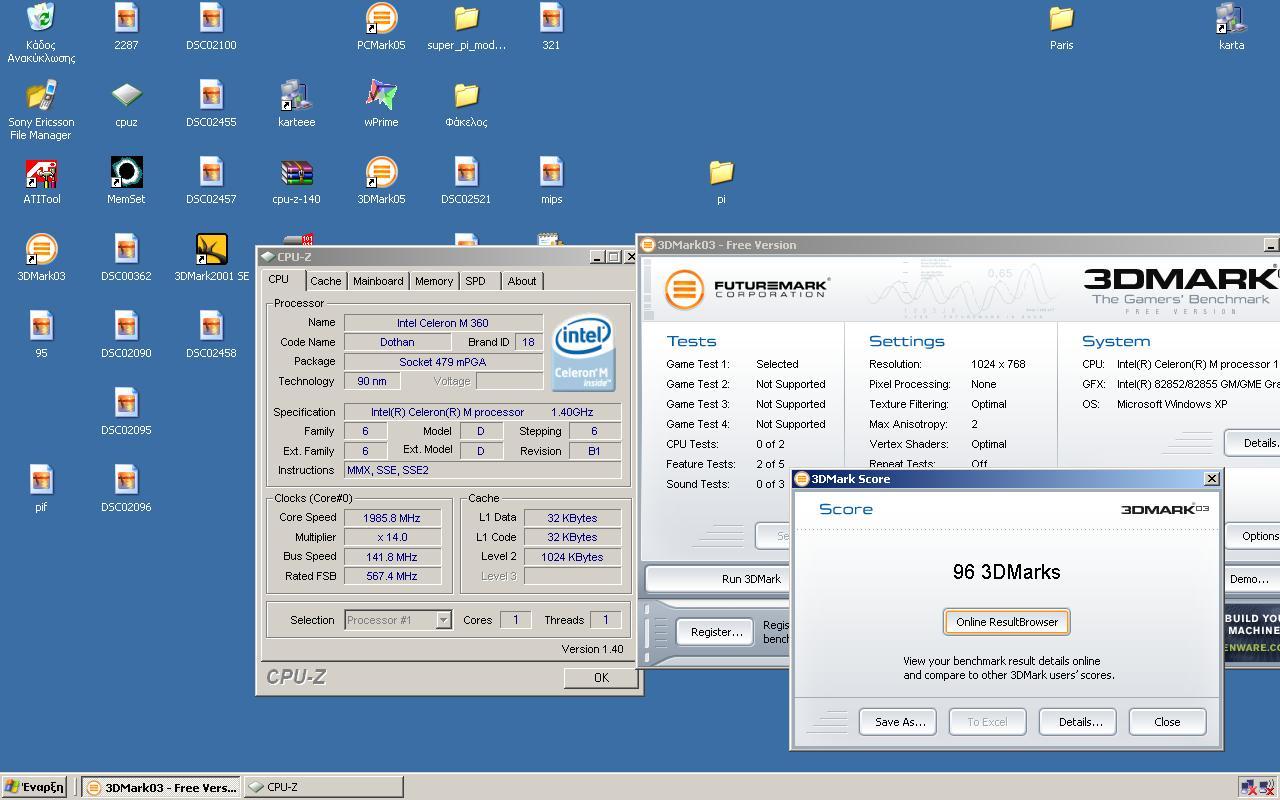Open the About tab in CPU-Z
1280x800 pixels.
point(522,281)
